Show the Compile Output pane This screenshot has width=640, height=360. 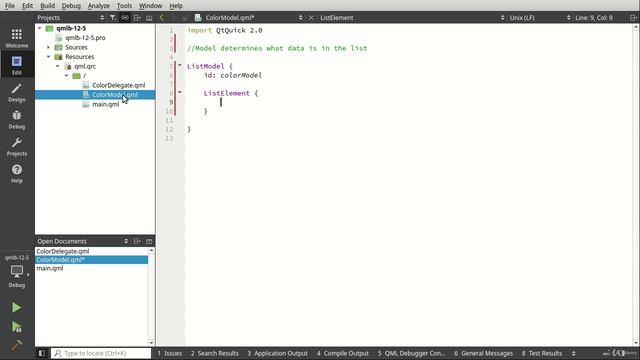tap(342, 353)
